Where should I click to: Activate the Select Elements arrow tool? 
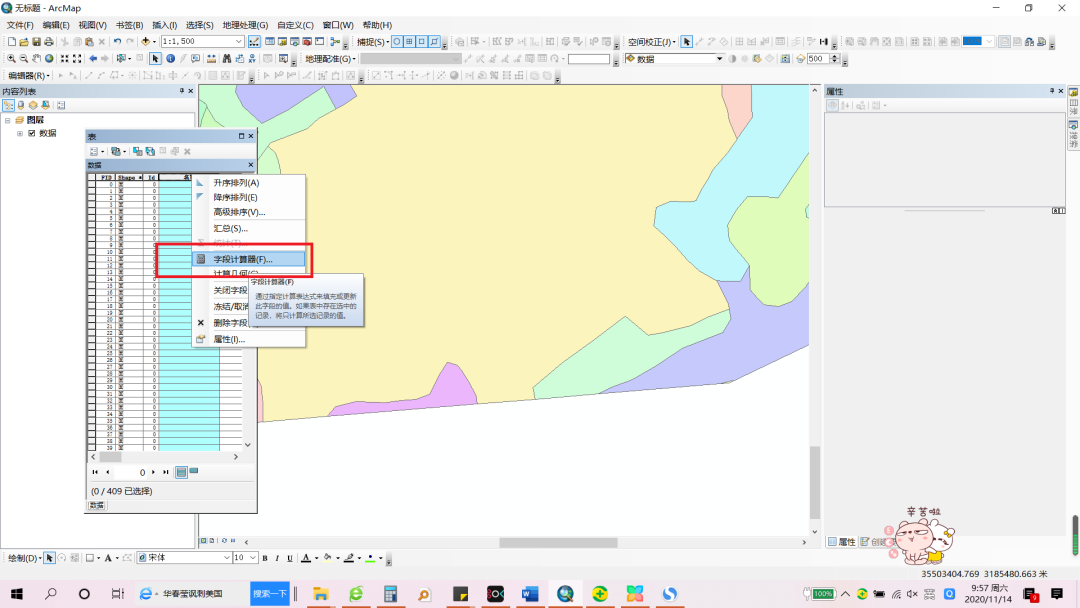pos(156,59)
